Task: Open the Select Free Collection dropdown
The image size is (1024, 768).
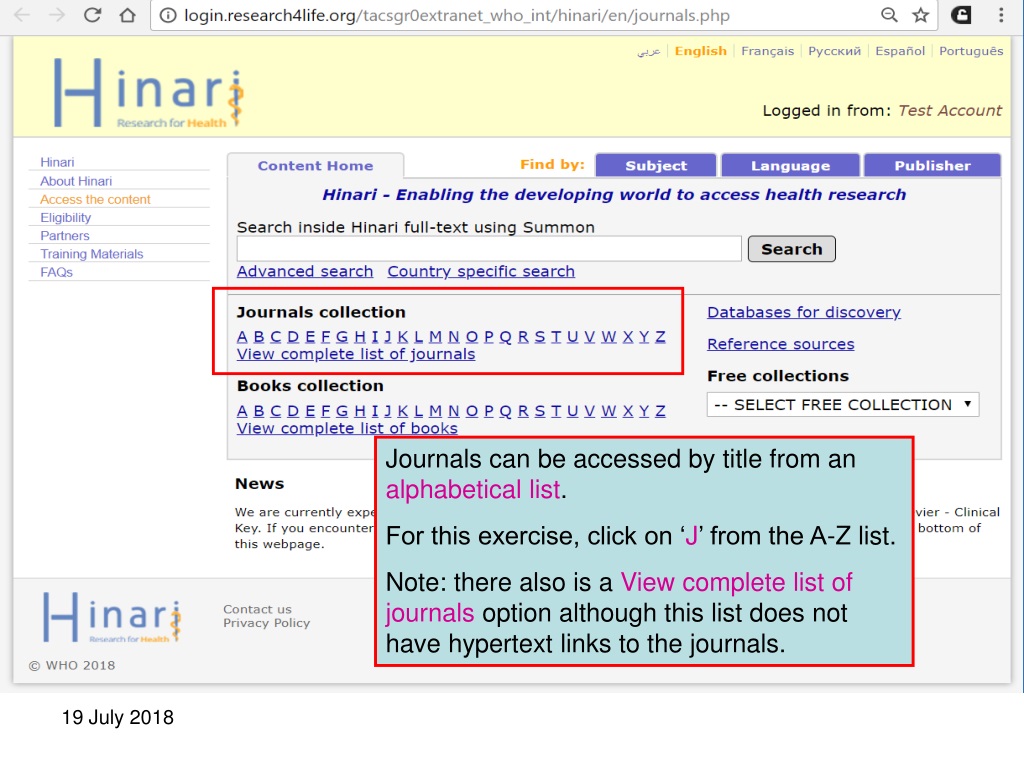Action: (843, 404)
